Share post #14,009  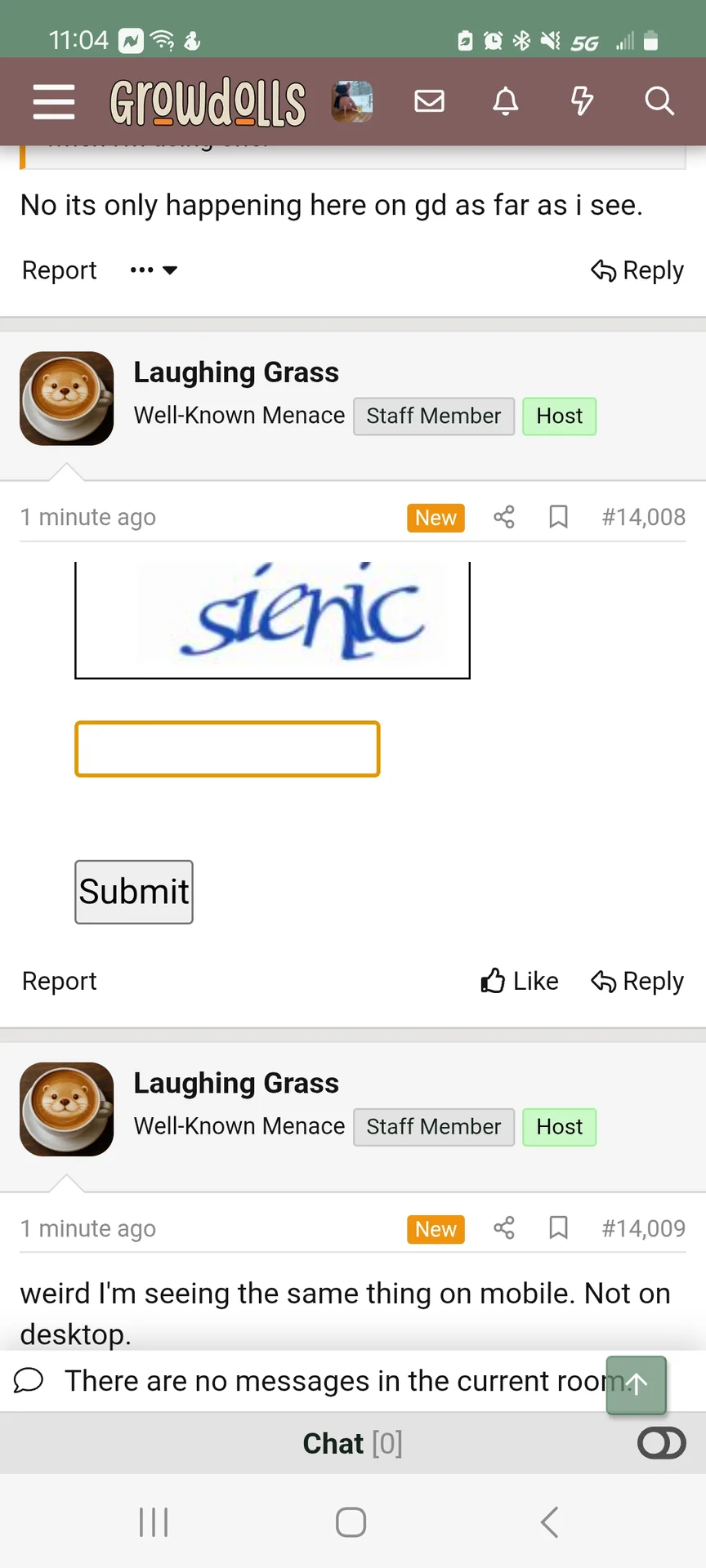pyautogui.click(x=504, y=1228)
